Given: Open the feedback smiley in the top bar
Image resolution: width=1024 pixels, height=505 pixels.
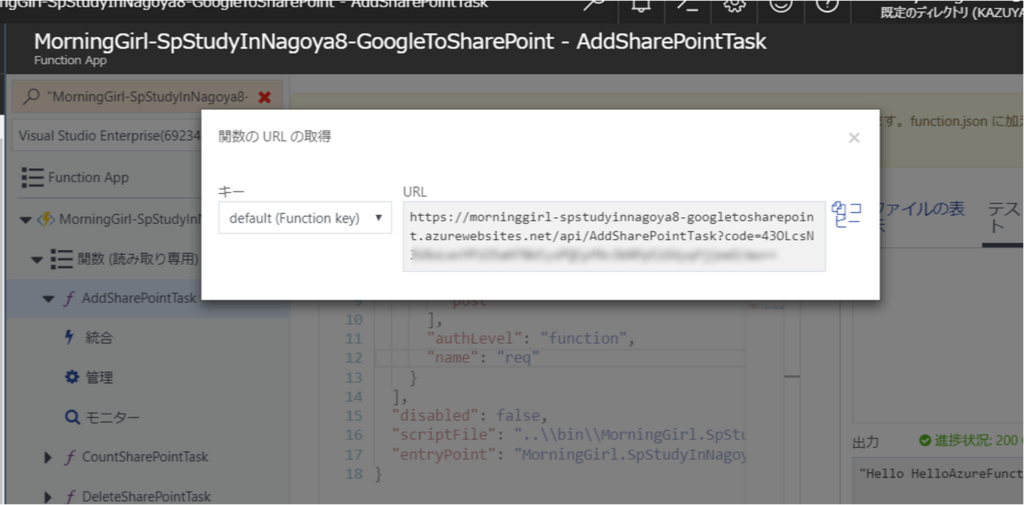Looking at the screenshot, I should (x=780, y=5).
